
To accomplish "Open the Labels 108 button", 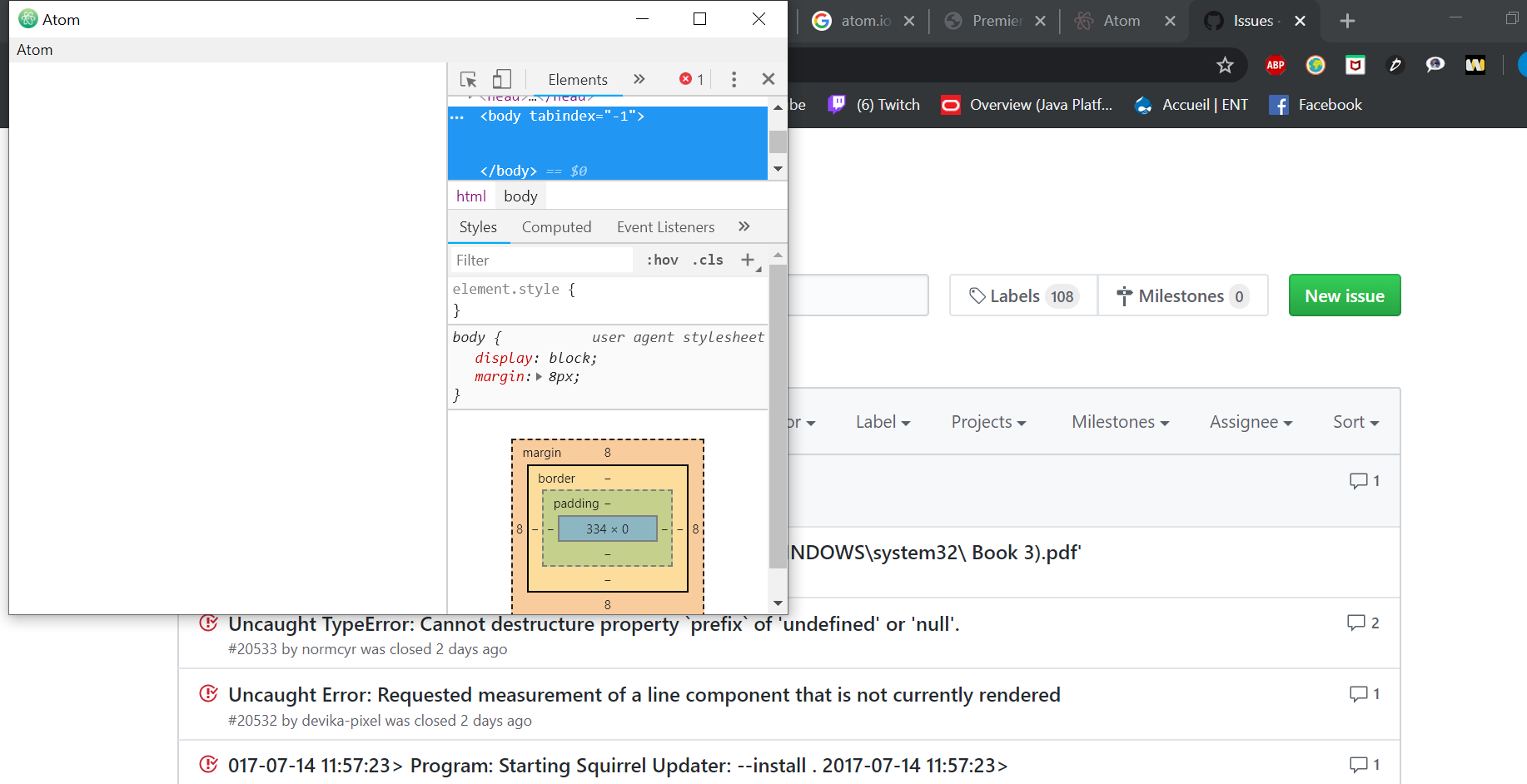I will [x=1024, y=295].
